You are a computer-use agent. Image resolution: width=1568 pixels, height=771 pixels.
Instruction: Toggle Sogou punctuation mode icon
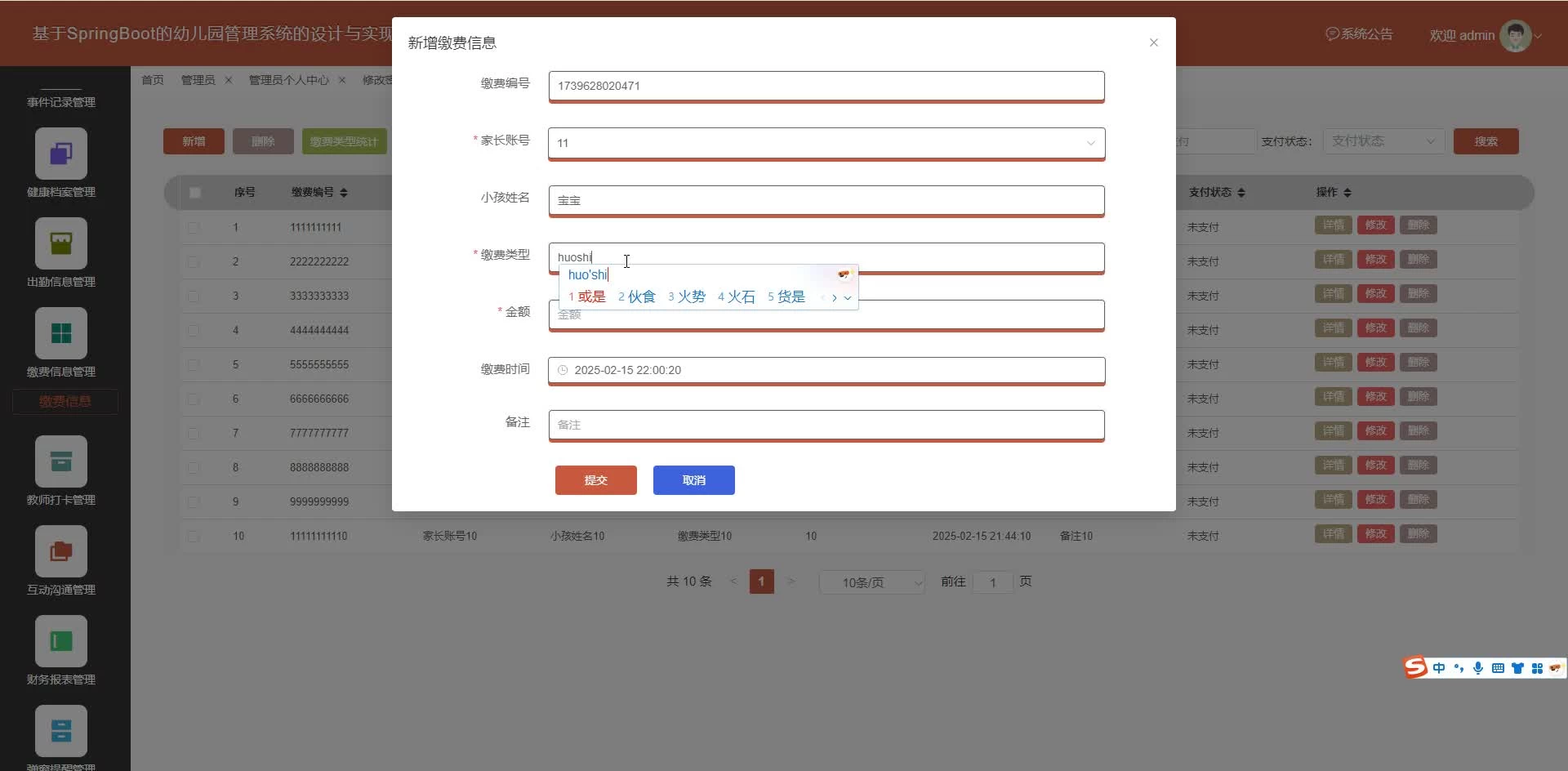pos(1459,668)
